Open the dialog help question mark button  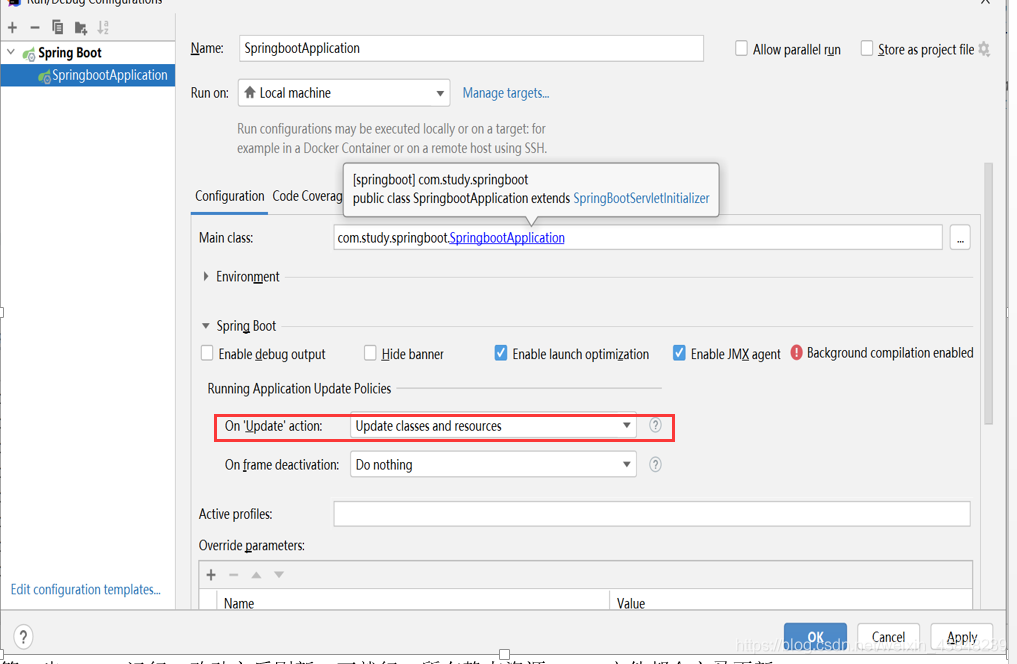pyautogui.click(x=23, y=636)
